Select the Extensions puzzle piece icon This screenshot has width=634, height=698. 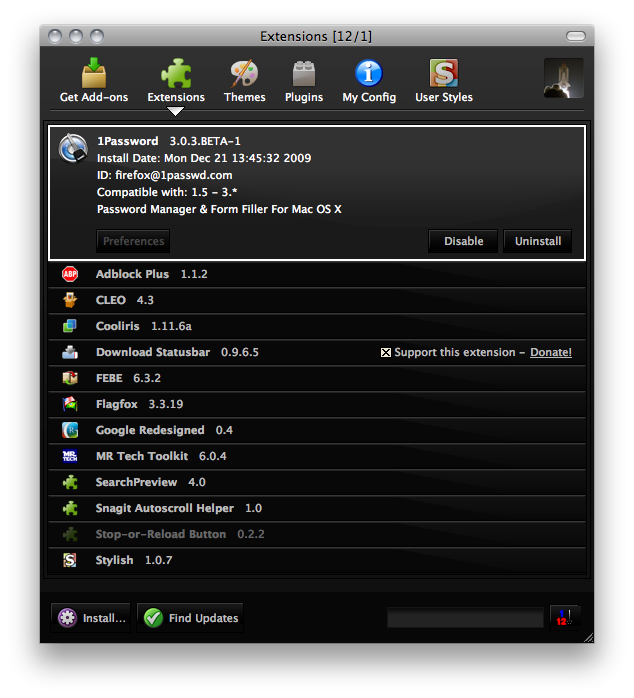point(176,73)
